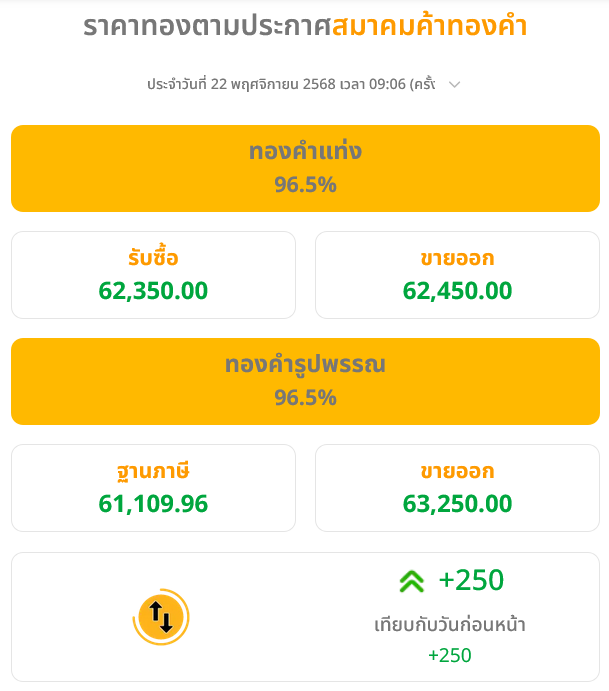The image size is (609, 691).
Task: Open the ประจำวันที่ 22 พฤศจิกายน 2568 selector
Action: (x=290, y=85)
